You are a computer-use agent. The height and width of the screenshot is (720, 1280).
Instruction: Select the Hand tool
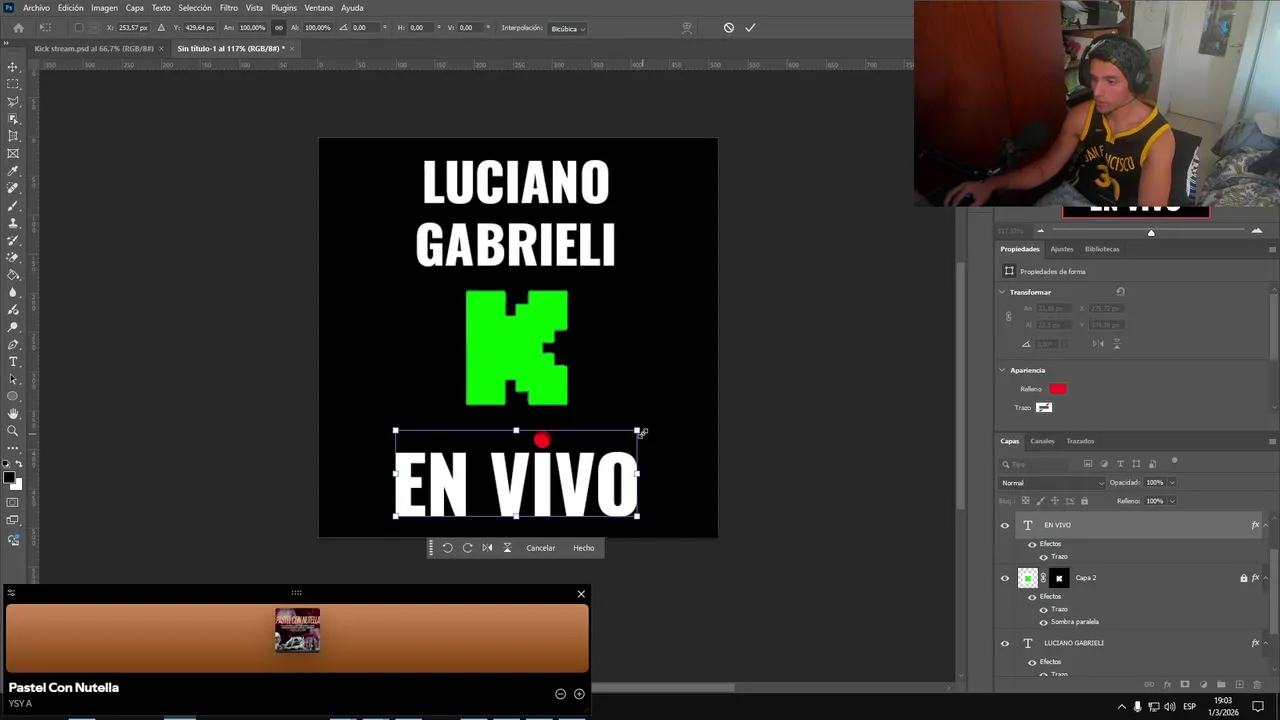[x=13, y=413]
